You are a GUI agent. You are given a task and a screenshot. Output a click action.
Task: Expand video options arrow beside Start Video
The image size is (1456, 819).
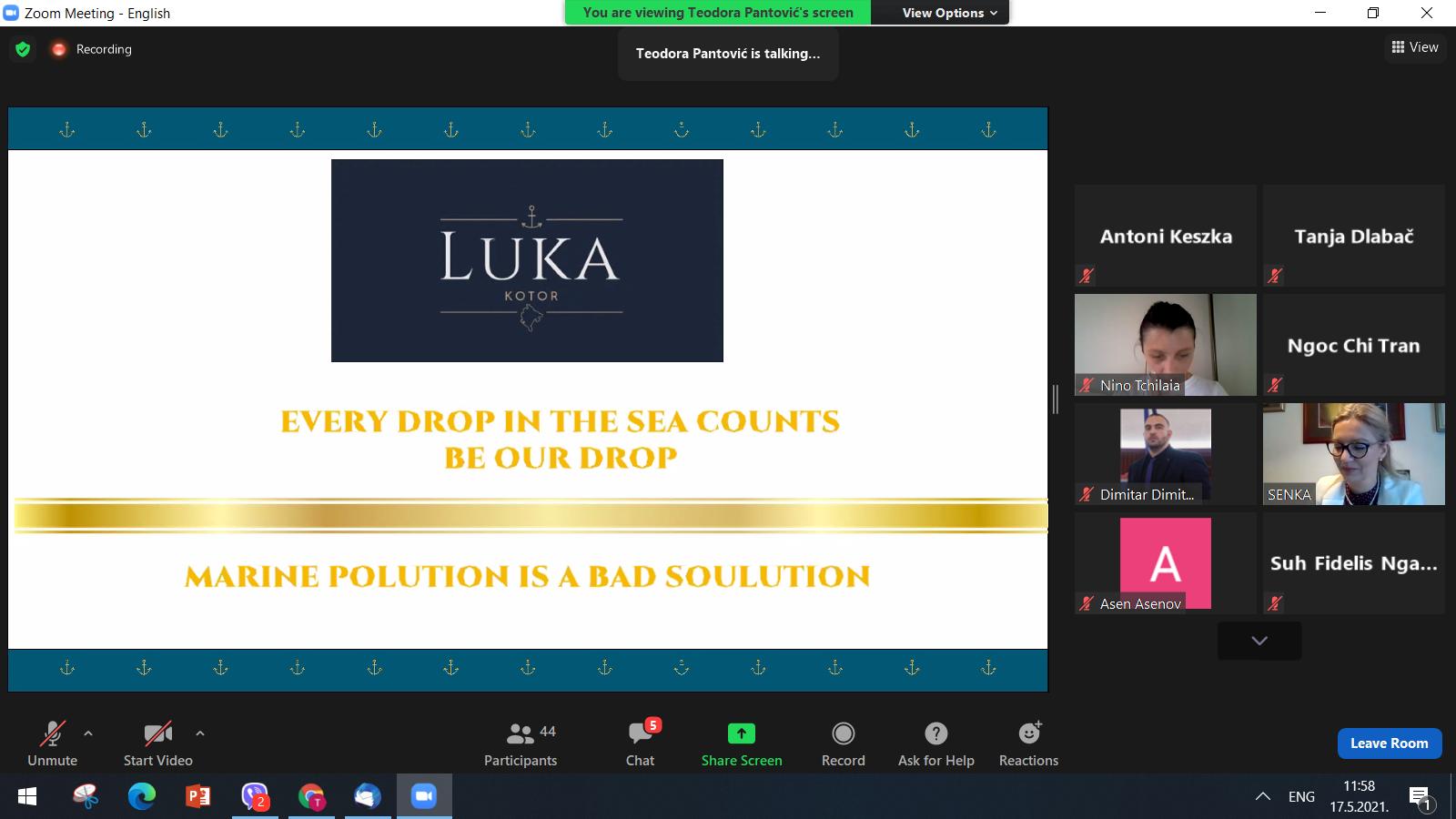200,733
